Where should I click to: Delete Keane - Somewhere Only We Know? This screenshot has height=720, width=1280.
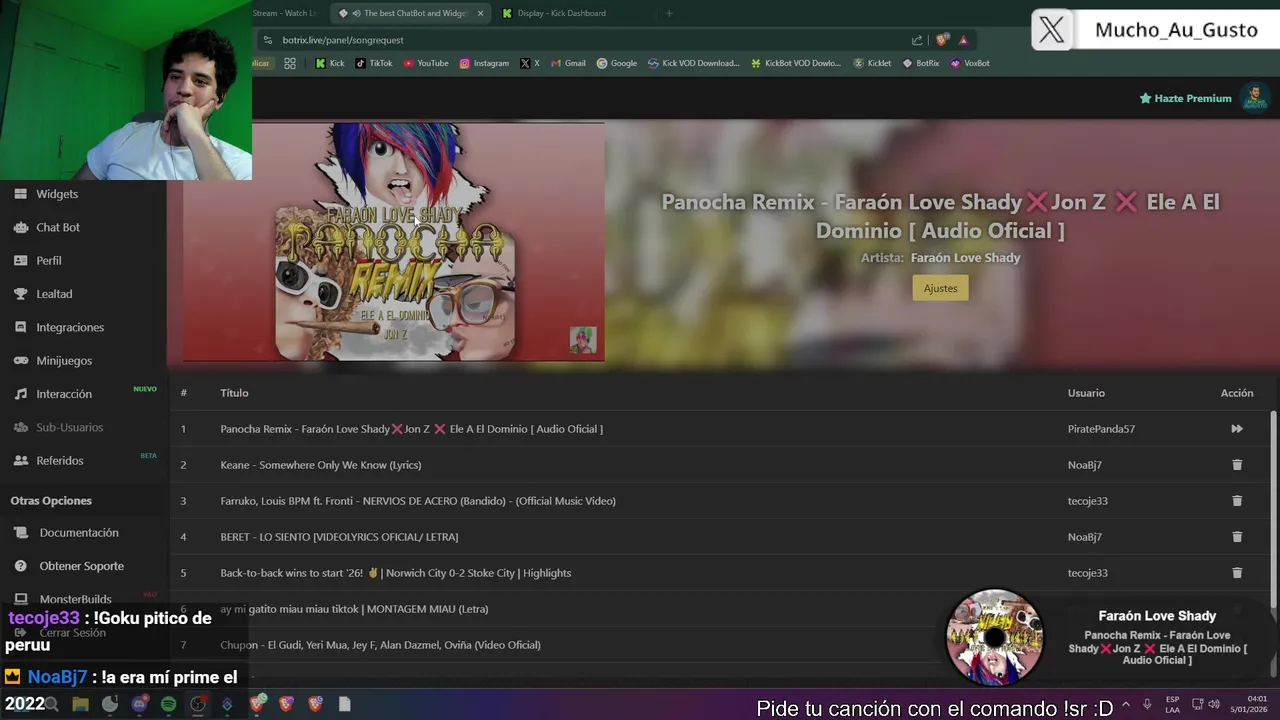1237,465
